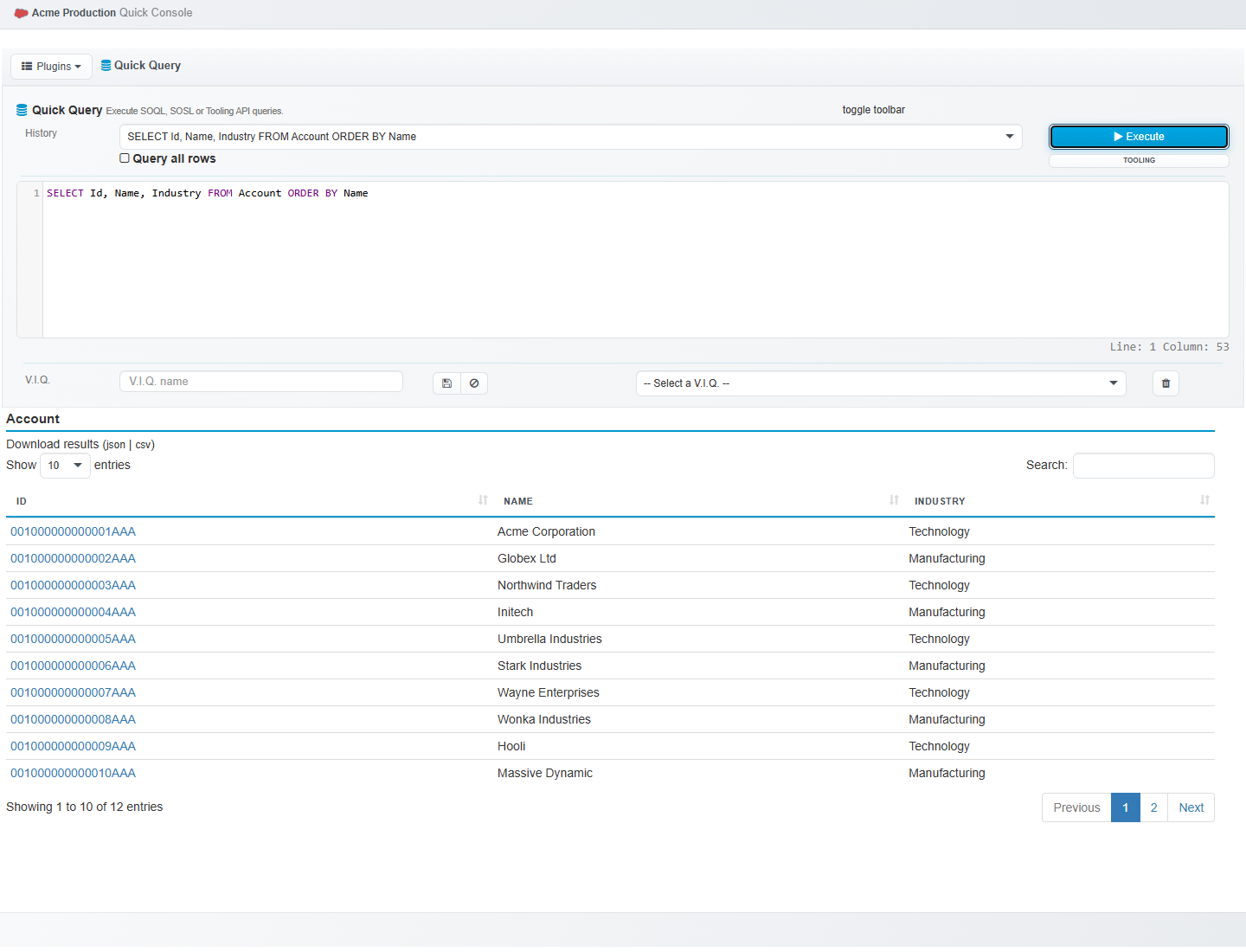Change the Show entries count dropdown
The height and width of the screenshot is (952, 1246).
65,466
